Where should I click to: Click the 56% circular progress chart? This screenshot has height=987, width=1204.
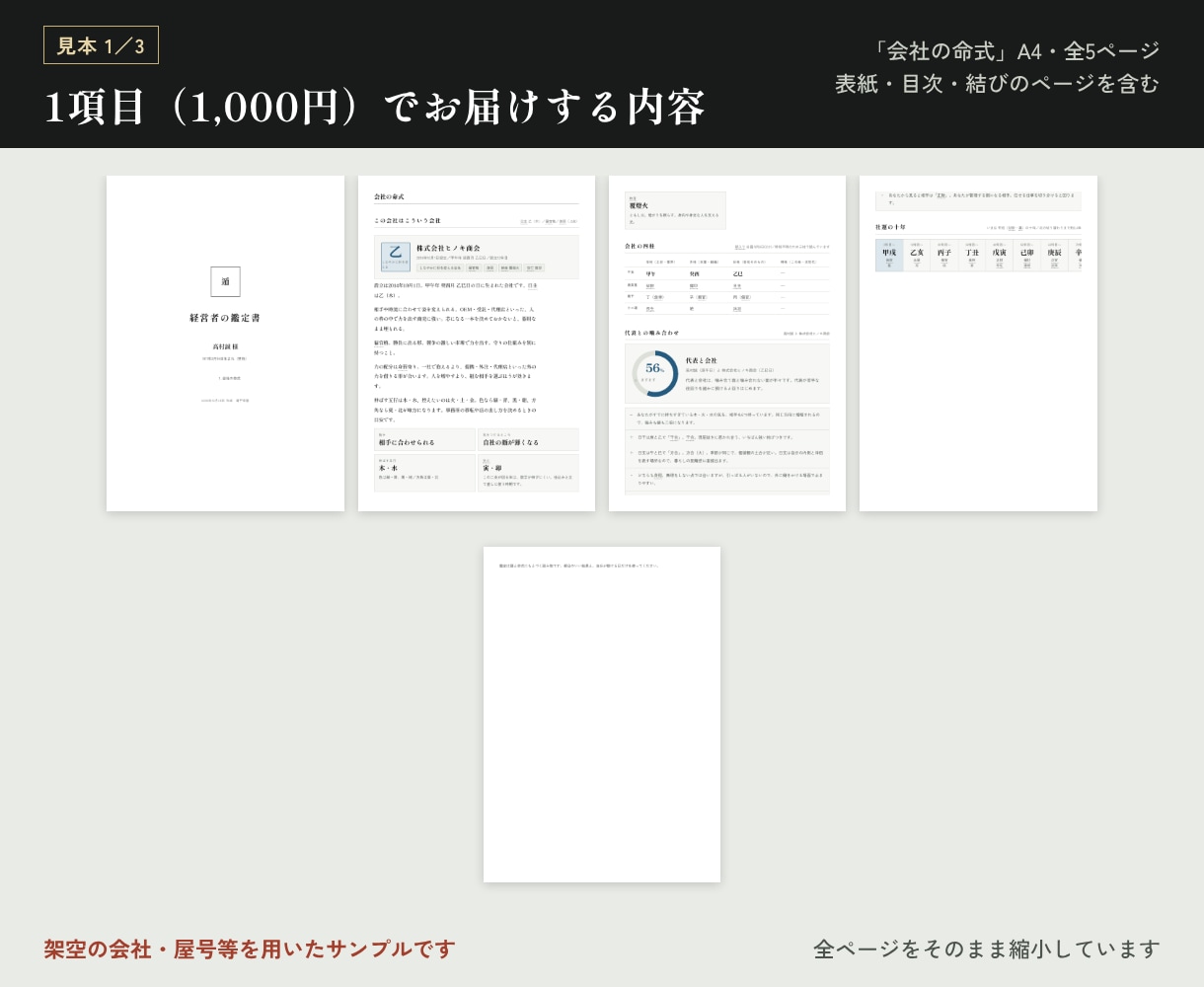point(654,373)
